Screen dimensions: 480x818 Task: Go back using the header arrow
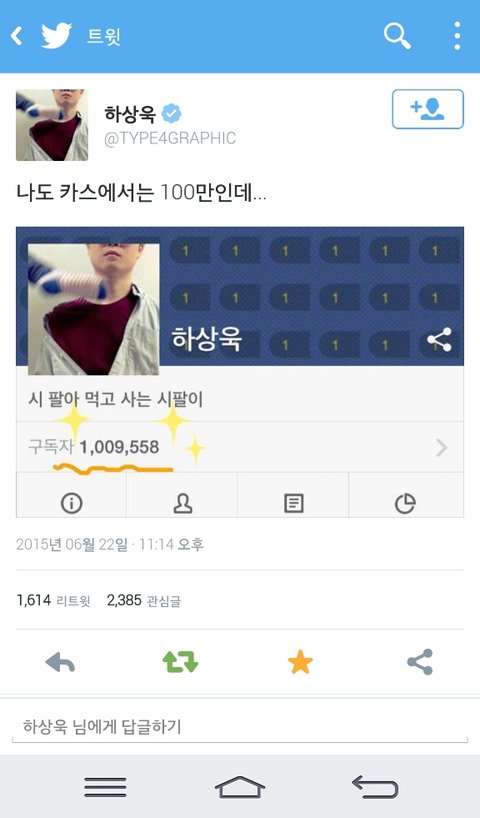[x=17, y=36]
